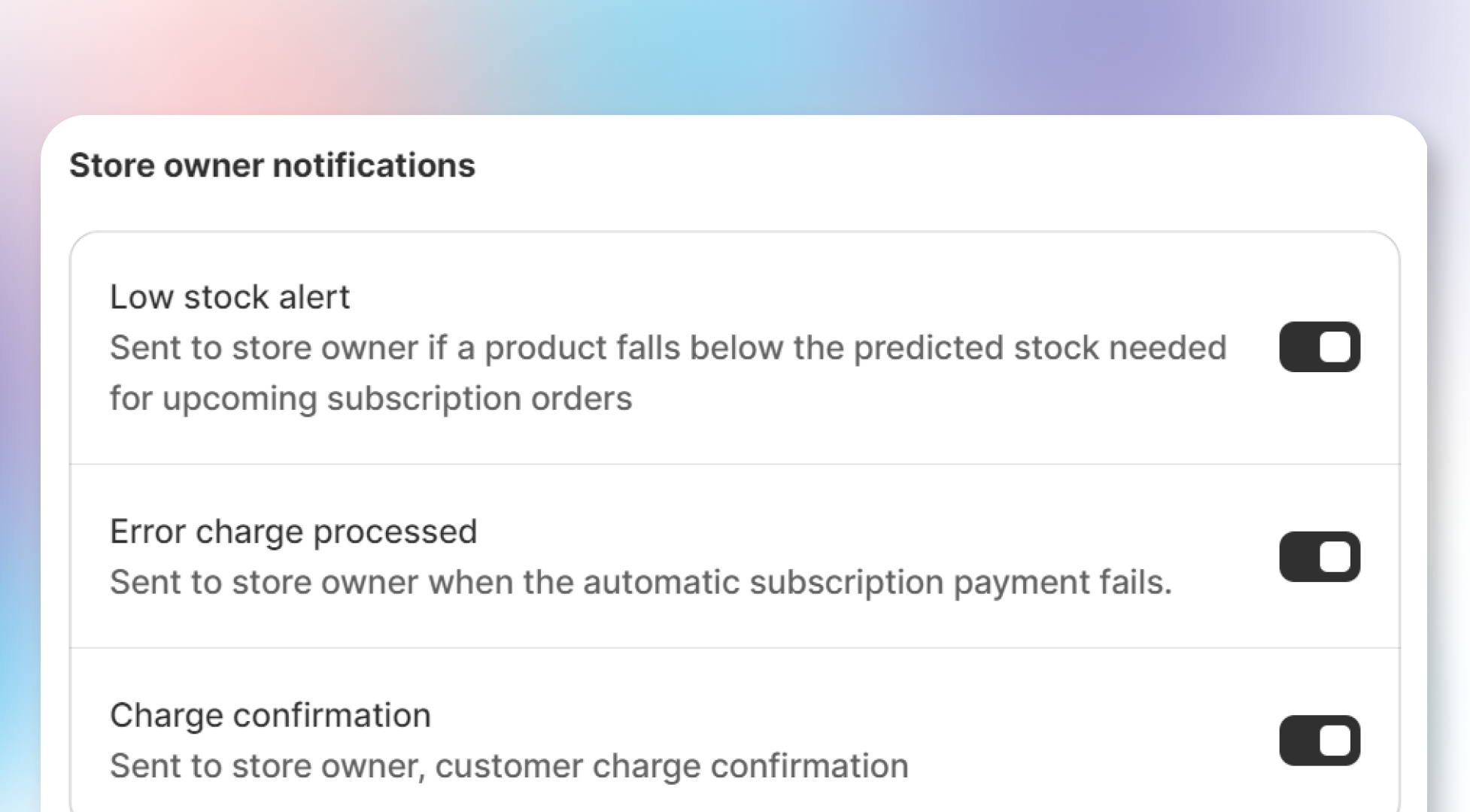Click the "Store owner notifications" heading
Screen dimensions: 1470x812
[272, 165]
